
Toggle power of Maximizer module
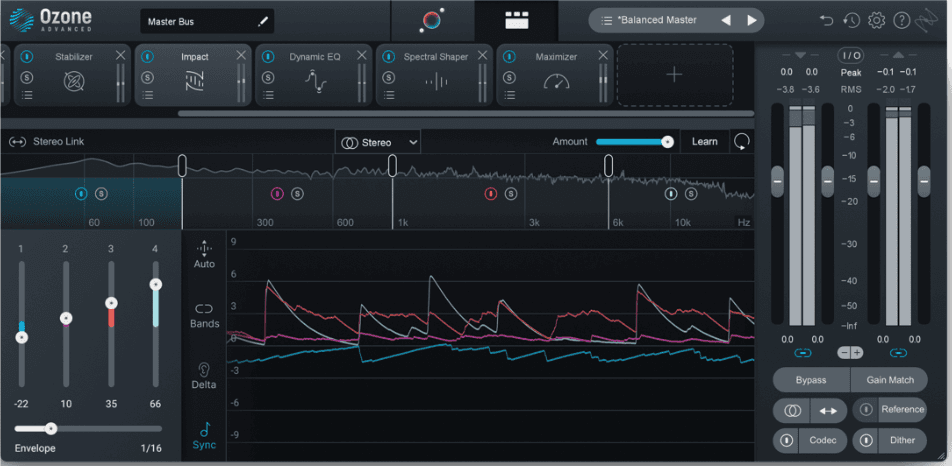click(509, 56)
